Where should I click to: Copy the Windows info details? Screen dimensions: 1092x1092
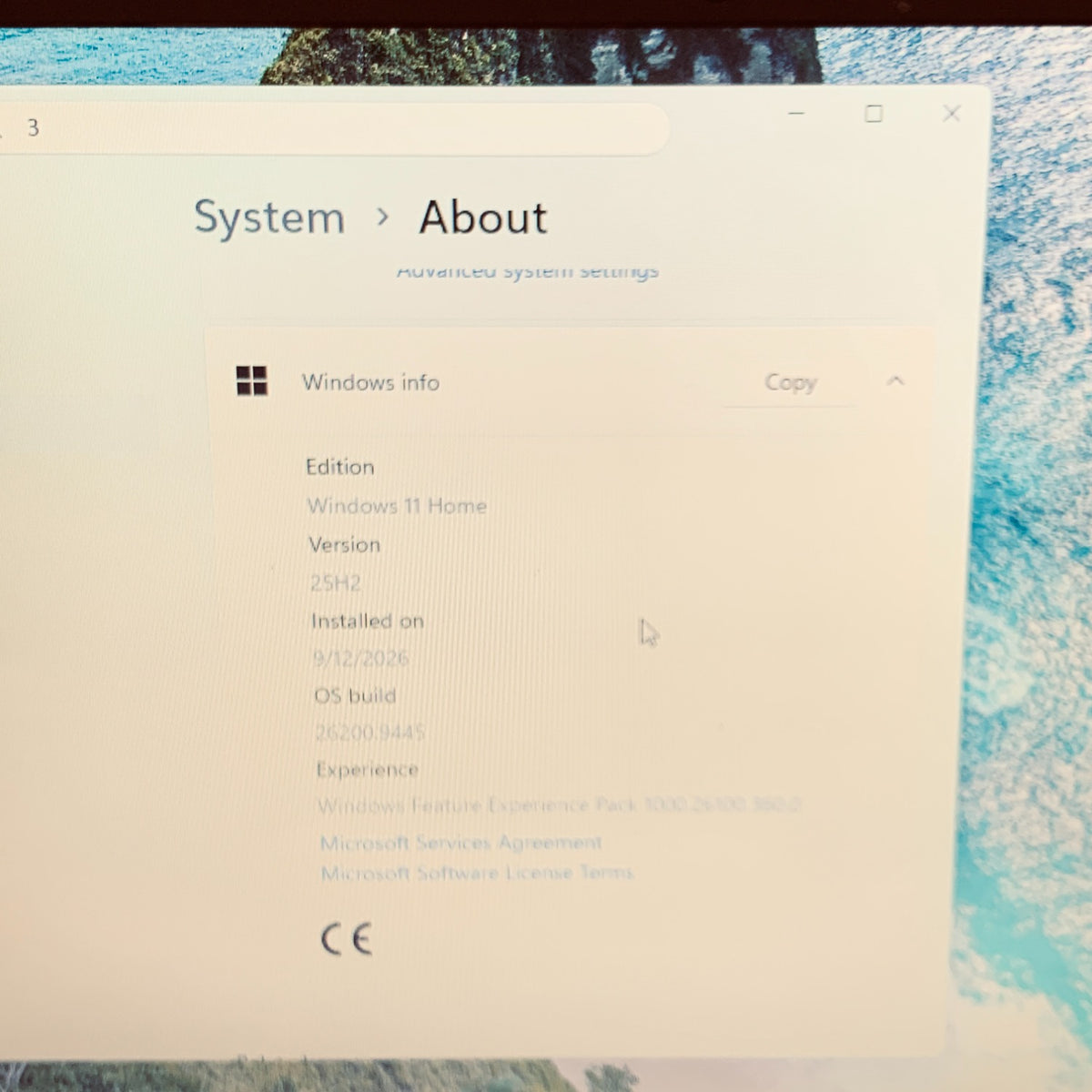pyautogui.click(x=790, y=382)
